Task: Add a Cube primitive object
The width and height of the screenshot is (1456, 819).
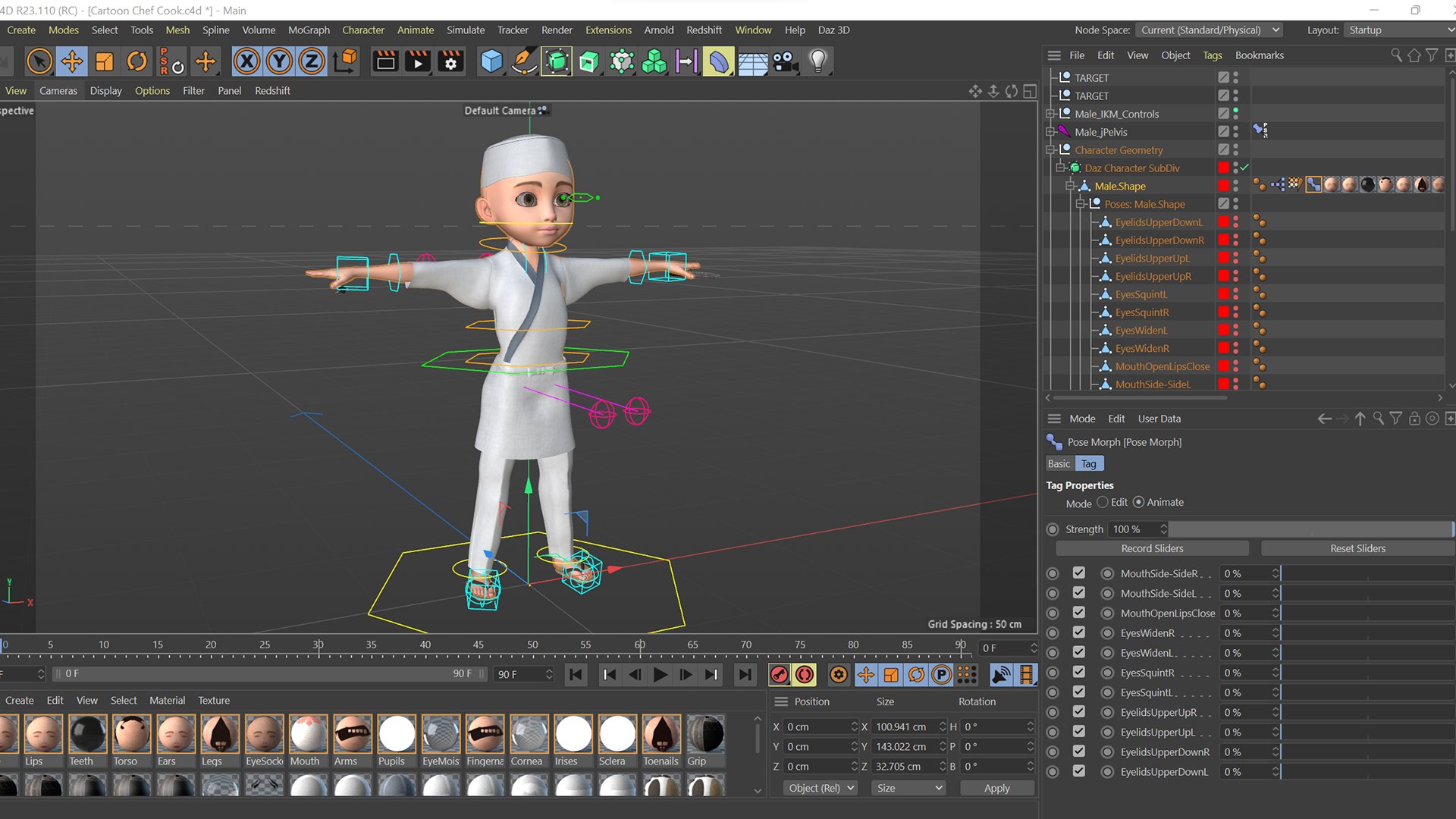Action: click(491, 61)
